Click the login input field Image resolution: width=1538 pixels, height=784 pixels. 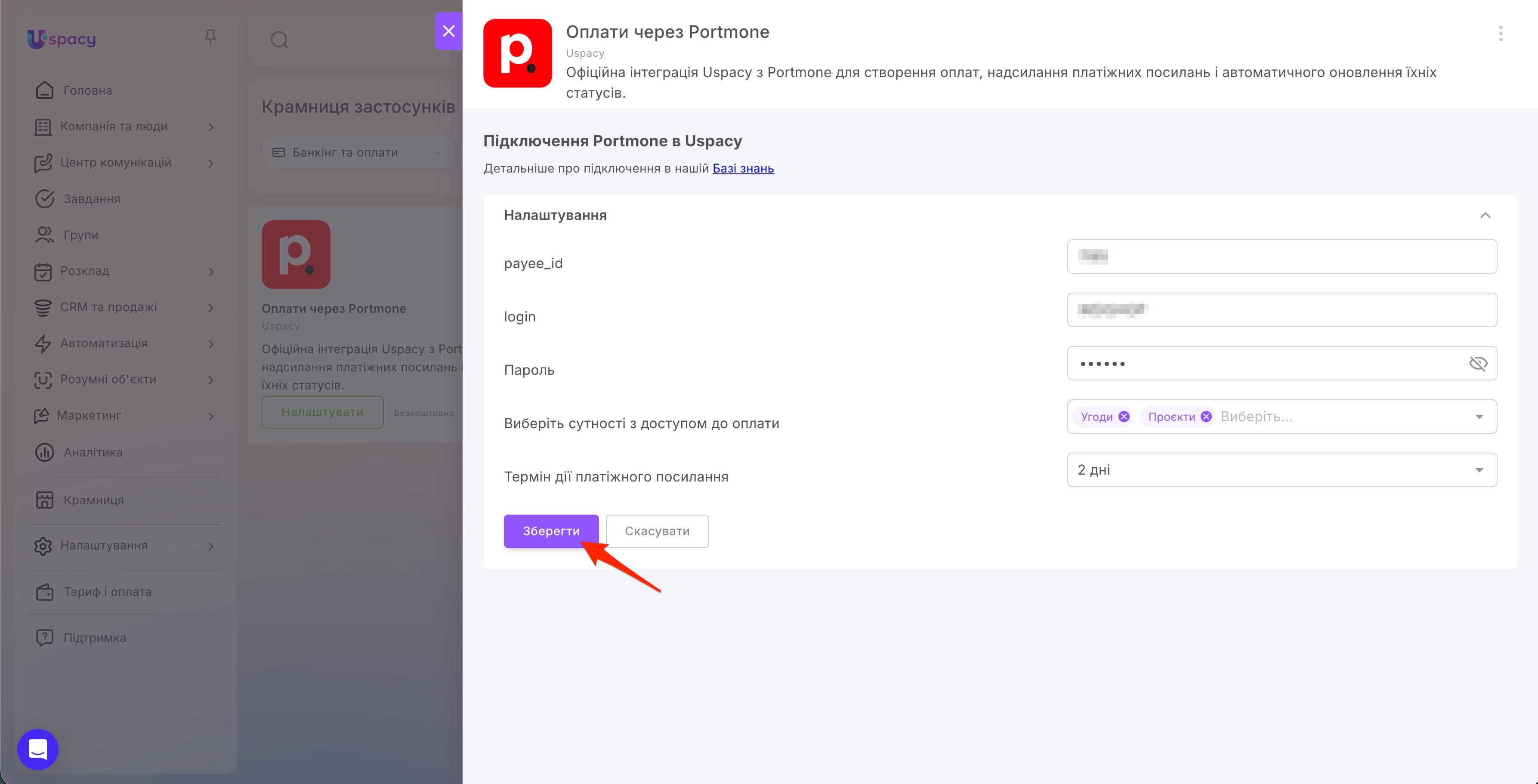click(1282, 310)
